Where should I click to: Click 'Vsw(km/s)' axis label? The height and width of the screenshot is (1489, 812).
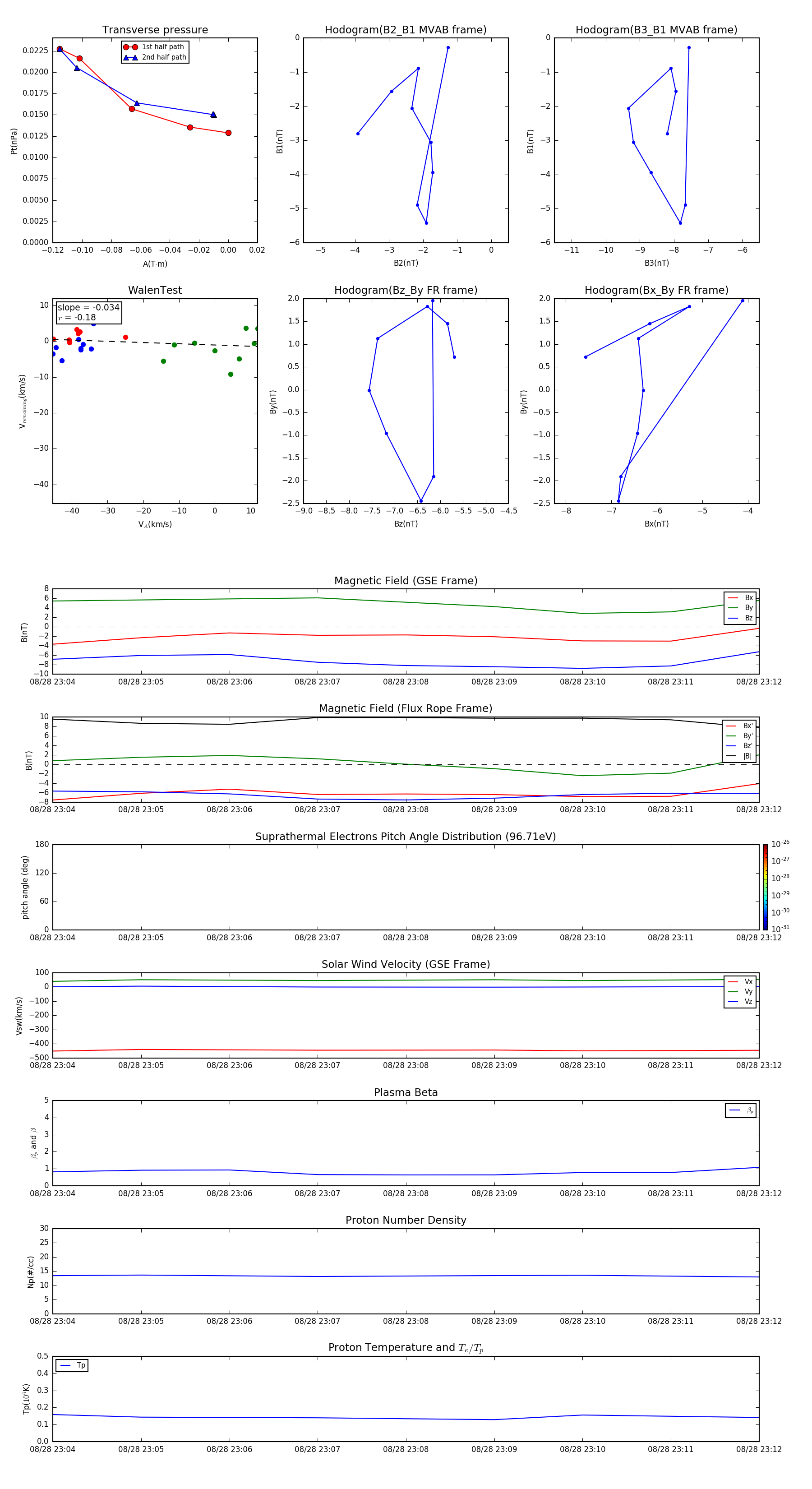19,1016
